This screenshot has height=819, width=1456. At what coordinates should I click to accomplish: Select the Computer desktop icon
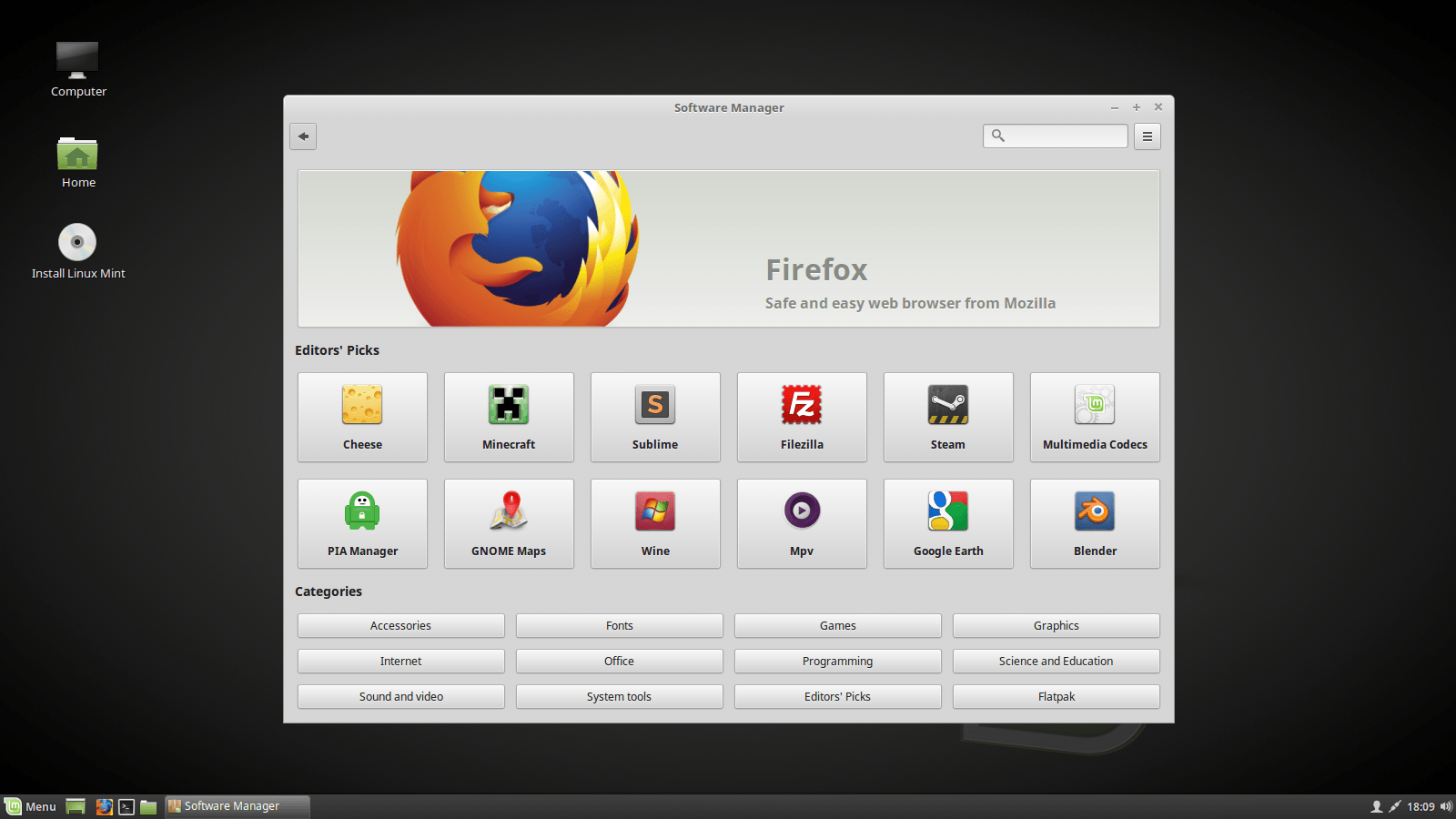78,69
